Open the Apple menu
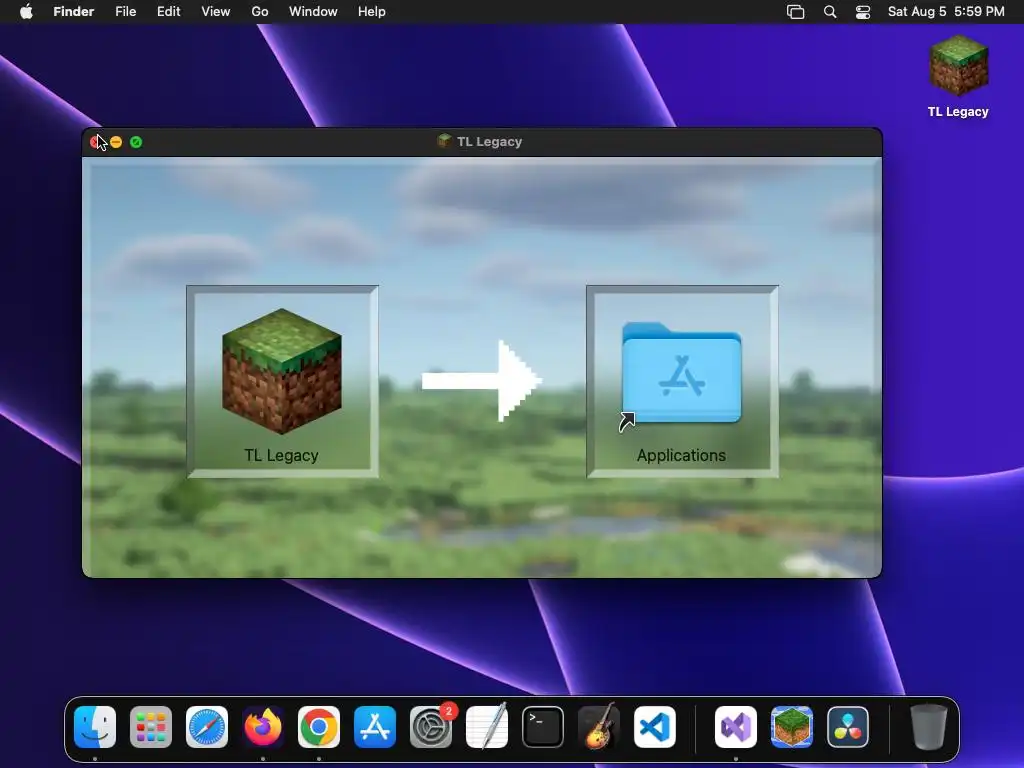 (26, 12)
